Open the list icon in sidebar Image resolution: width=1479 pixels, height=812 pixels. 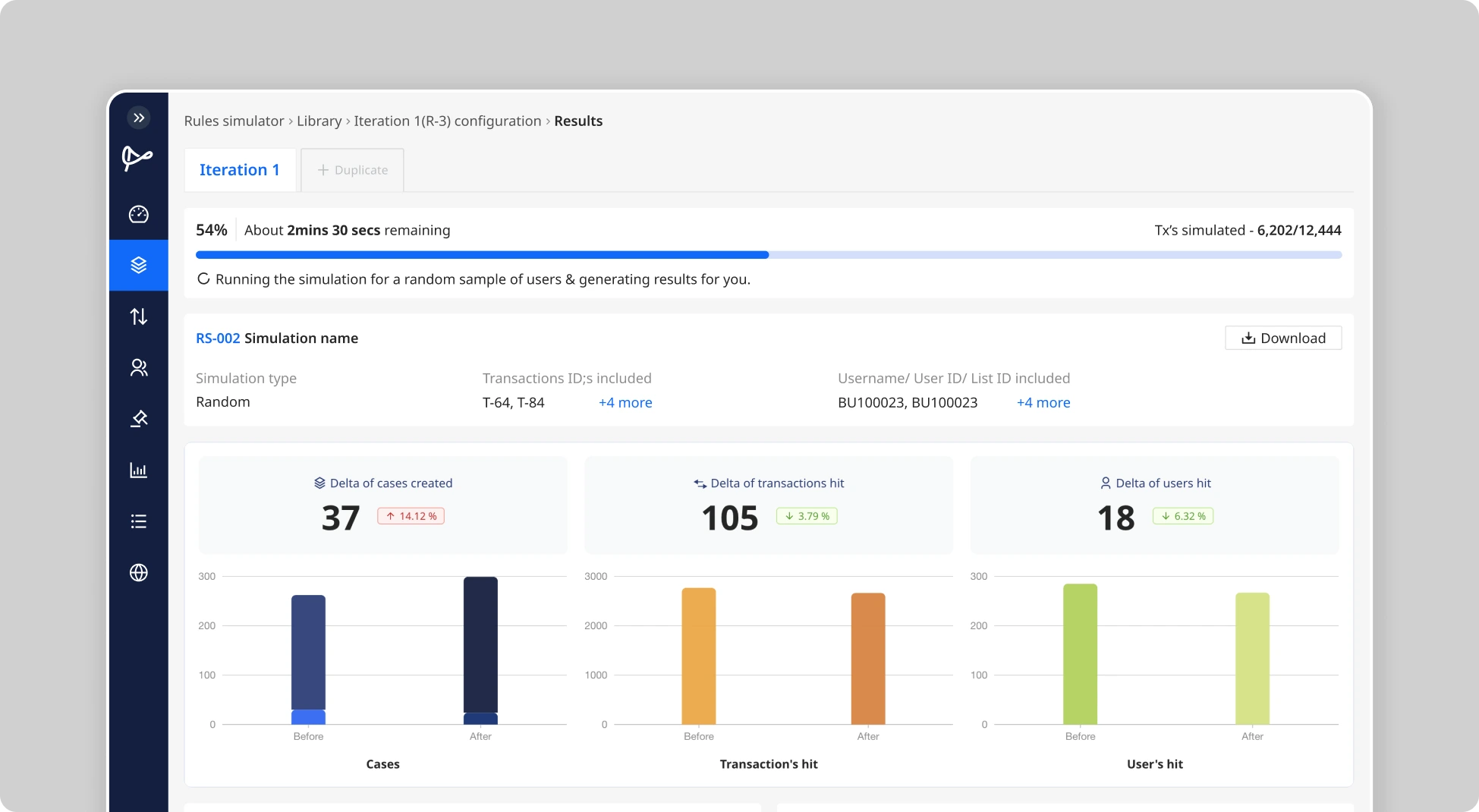(x=139, y=521)
